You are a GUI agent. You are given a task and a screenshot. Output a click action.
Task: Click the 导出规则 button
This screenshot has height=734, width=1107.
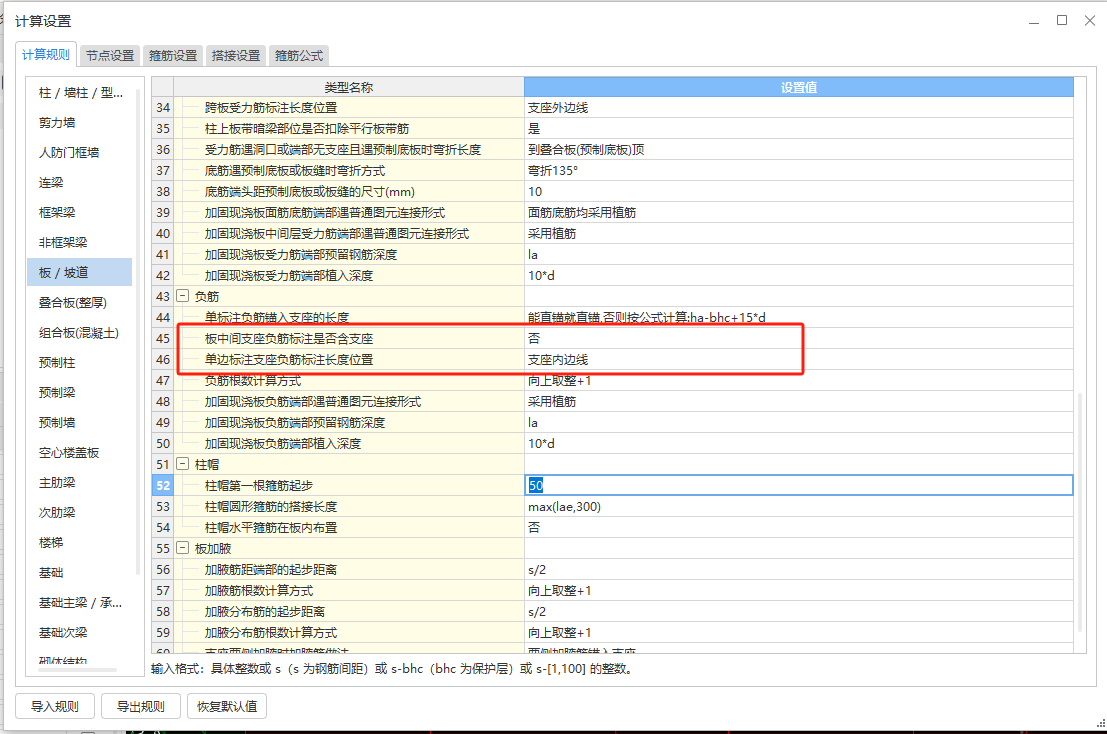click(140, 706)
